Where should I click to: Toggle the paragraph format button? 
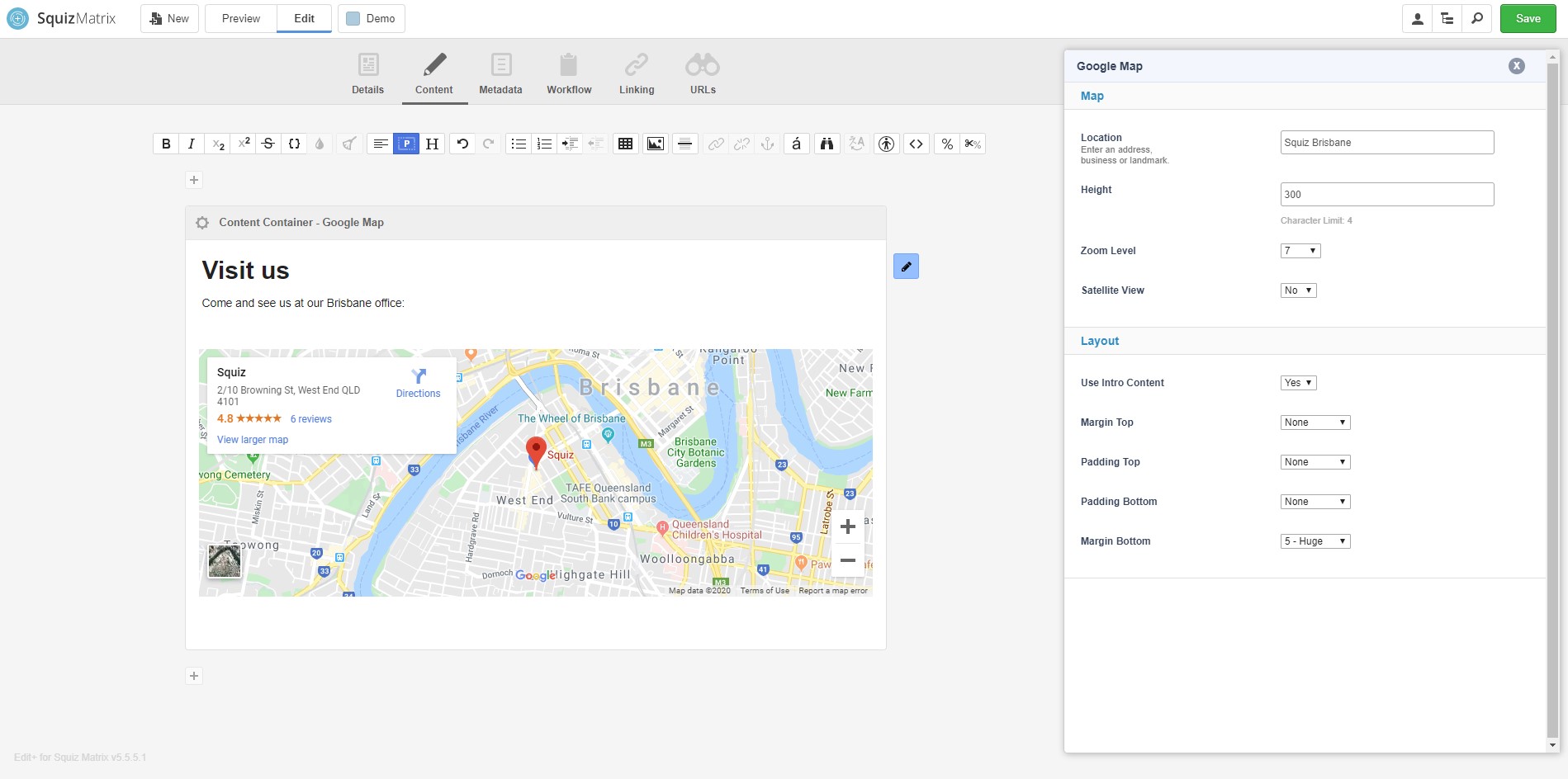tap(406, 144)
